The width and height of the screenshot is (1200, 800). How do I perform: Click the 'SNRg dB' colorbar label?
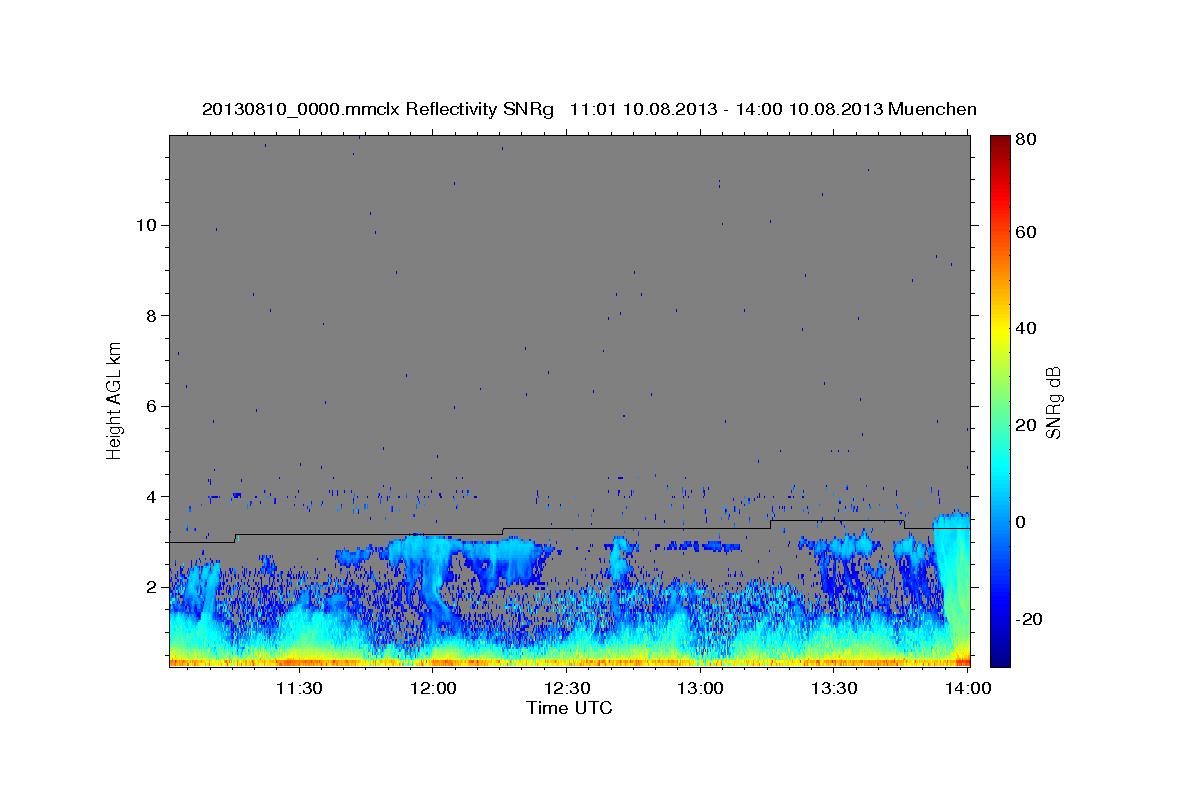point(1053,402)
